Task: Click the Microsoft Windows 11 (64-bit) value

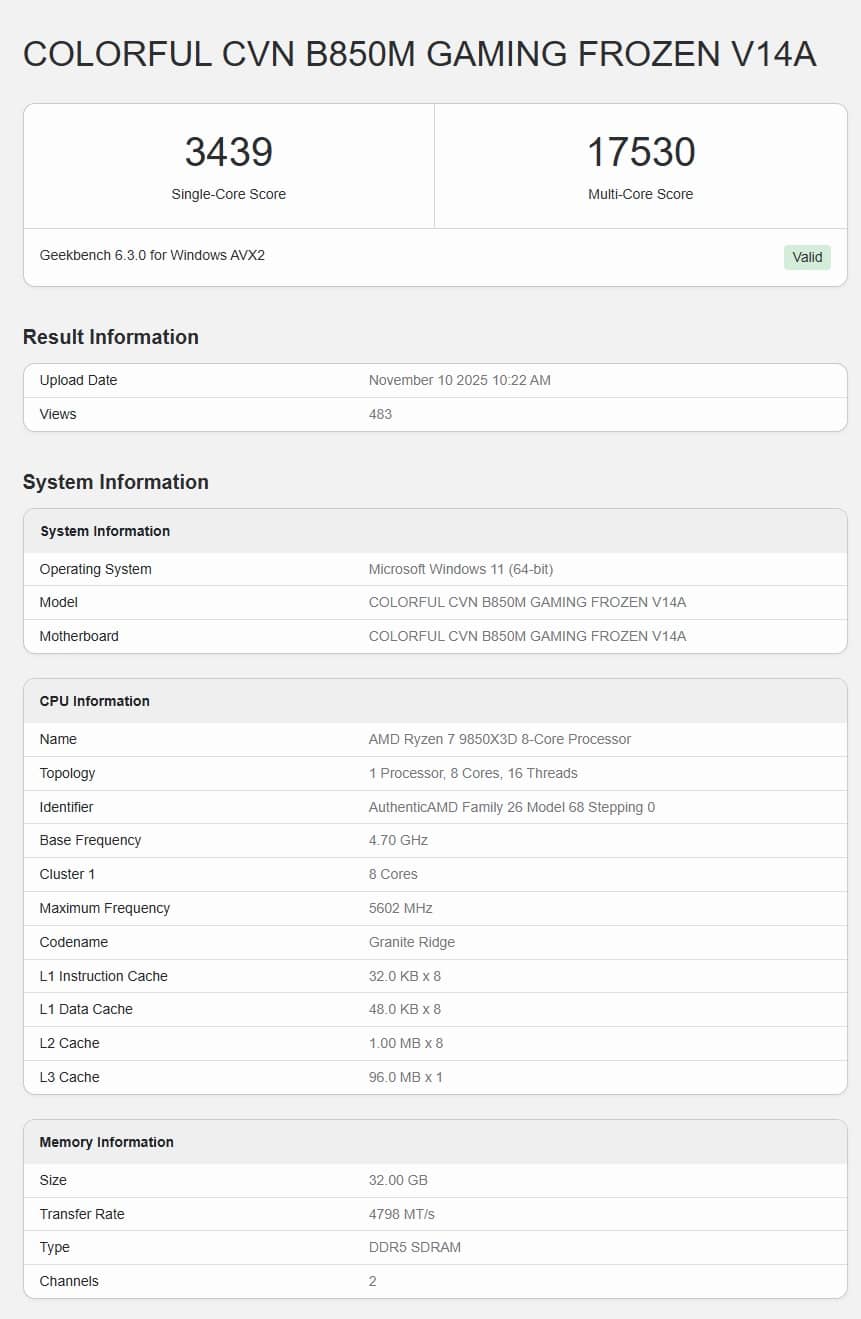Action: click(460, 569)
